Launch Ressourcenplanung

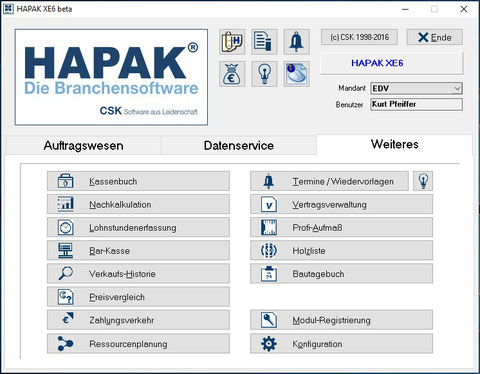click(x=138, y=344)
